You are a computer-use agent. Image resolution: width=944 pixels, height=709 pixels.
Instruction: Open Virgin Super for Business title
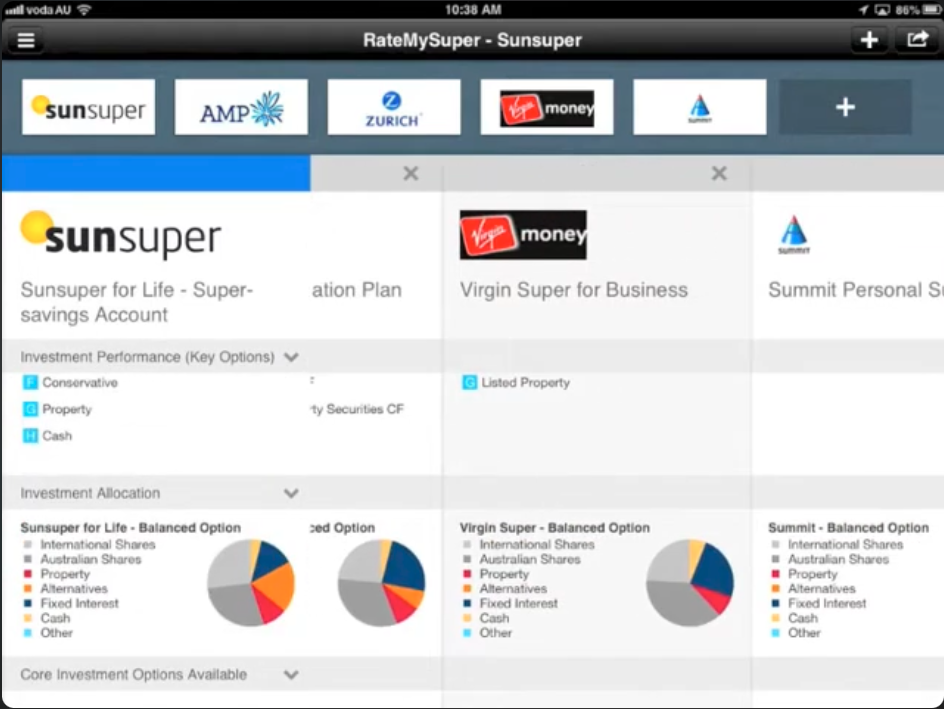pyautogui.click(x=574, y=290)
